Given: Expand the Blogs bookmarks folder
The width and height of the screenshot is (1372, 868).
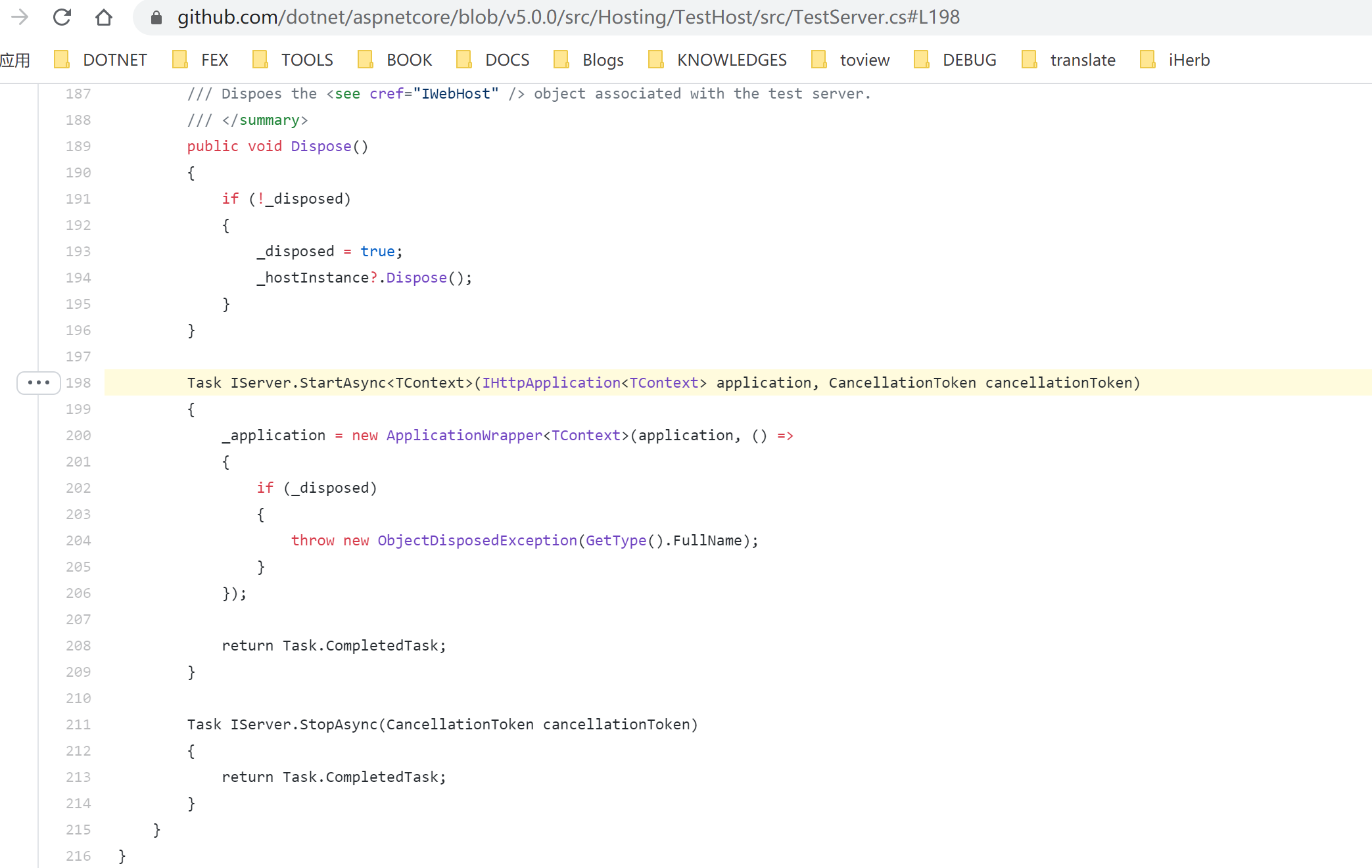Looking at the screenshot, I should pos(589,60).
